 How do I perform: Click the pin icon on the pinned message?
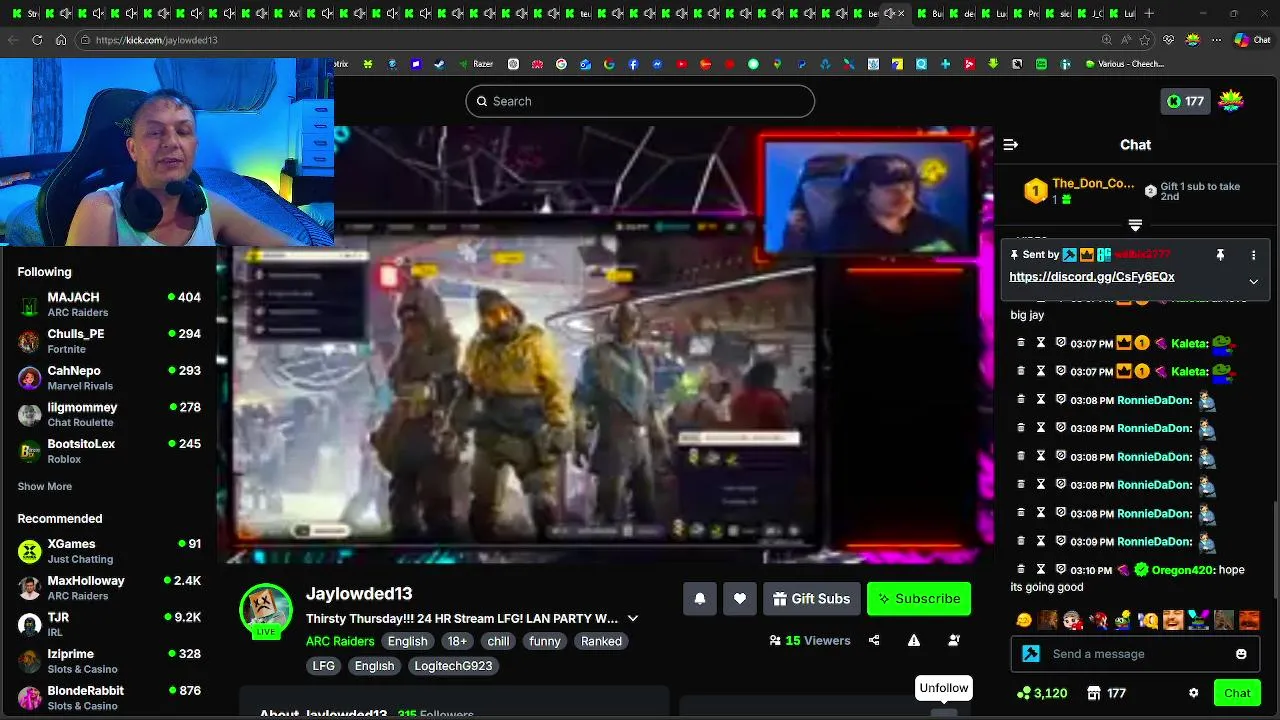tap(1220, 256)
